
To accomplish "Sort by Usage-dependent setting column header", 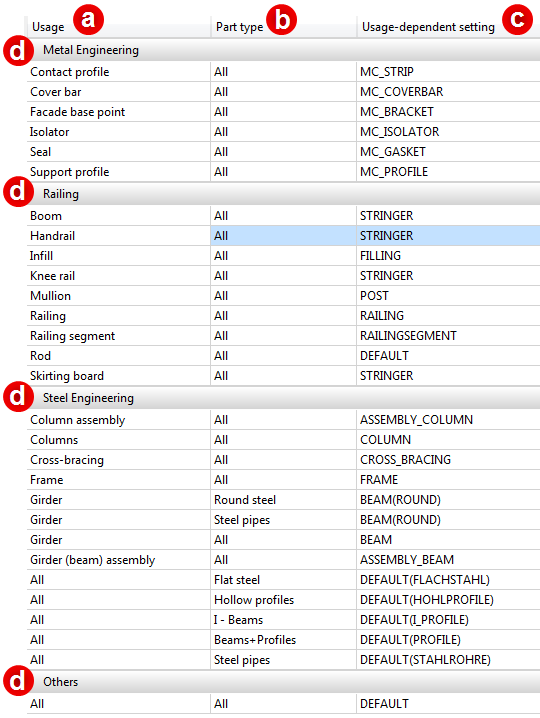I will [448, 27].
